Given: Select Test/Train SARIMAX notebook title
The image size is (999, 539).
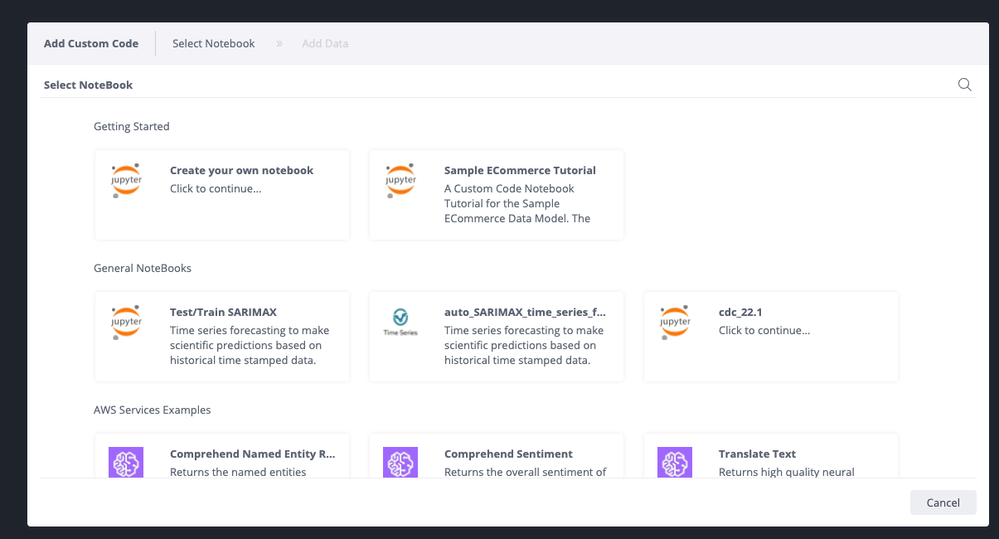Looking at the screenshot, I should (223, 313).
